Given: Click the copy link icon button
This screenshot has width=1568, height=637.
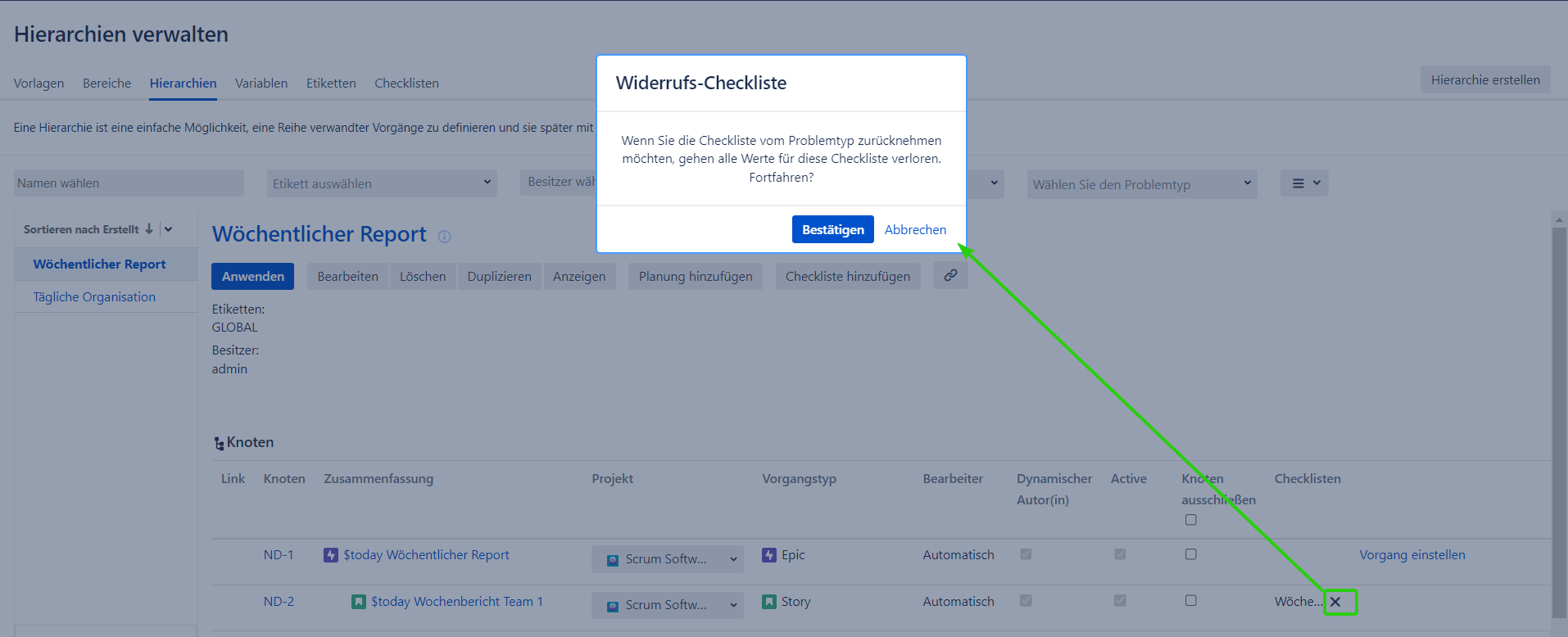Looking at the screenshot, I should click(x=950, y=276).
